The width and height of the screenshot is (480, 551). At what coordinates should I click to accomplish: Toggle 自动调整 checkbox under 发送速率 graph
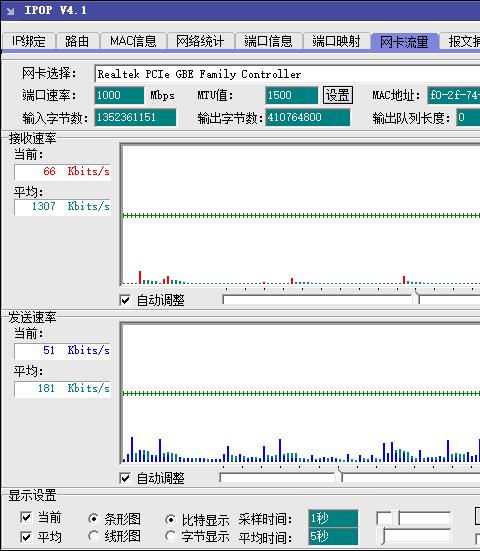pos(125,479)
